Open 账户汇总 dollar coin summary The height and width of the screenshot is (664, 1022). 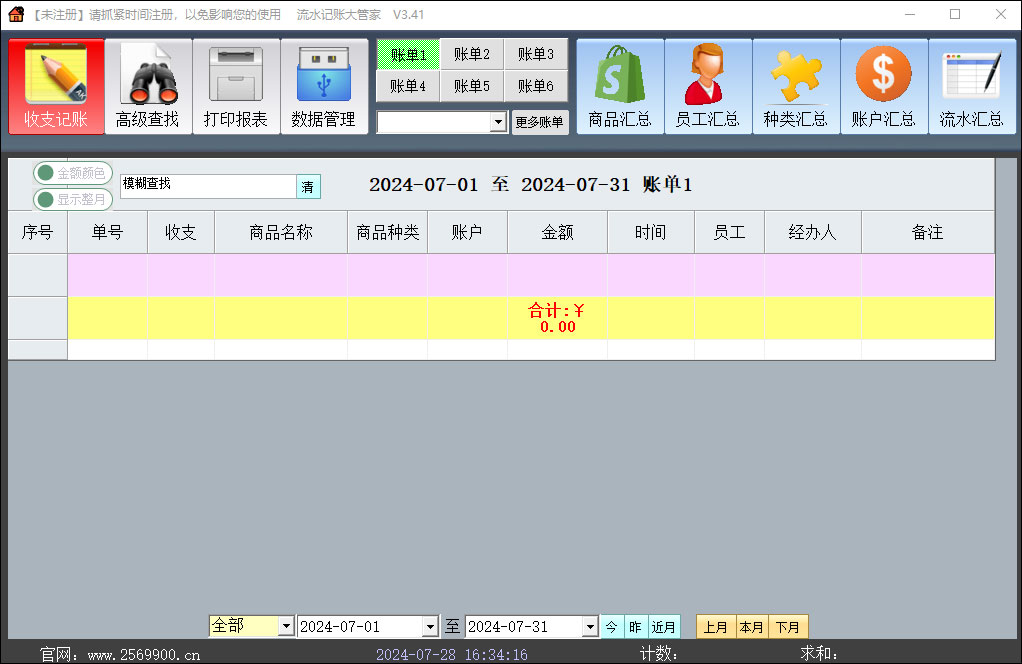pos(884,87)
